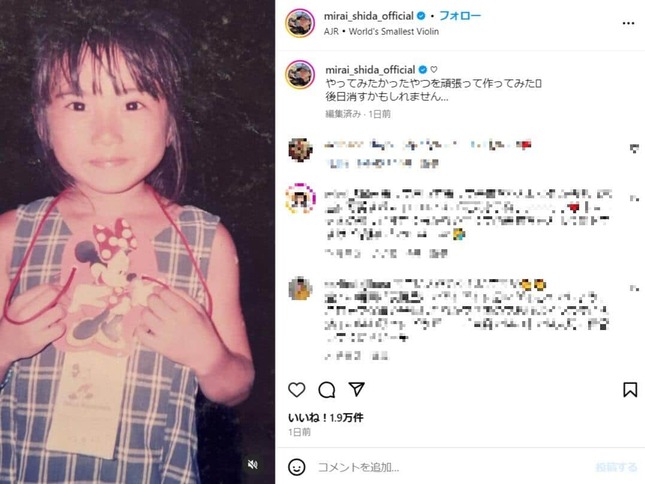Click the childhood photo video area
This screenshot has height=484, width=645.
[137, 242]
